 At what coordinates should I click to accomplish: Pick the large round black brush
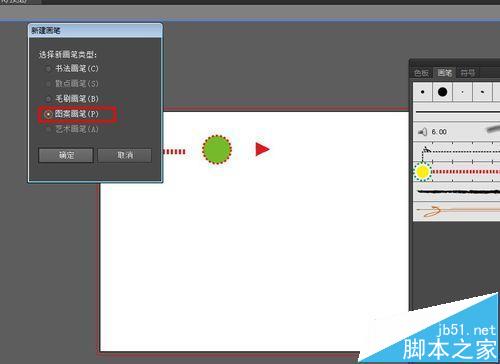pos(442,92)
